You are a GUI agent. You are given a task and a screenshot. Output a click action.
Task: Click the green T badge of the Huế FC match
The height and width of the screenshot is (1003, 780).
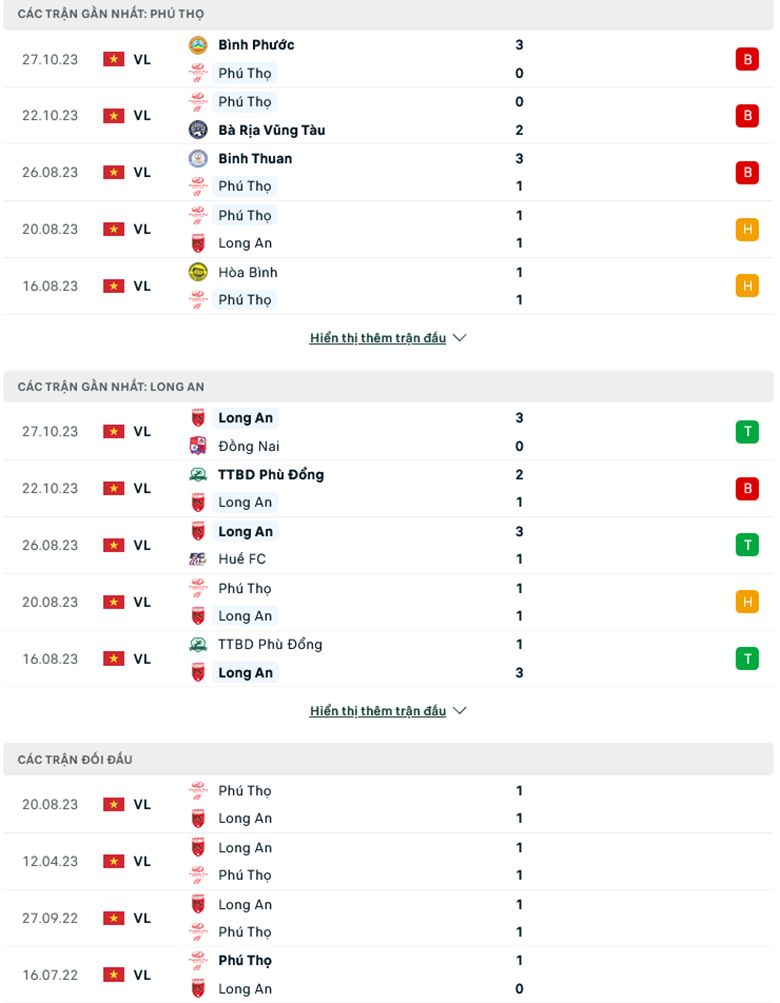click(747, 545)
